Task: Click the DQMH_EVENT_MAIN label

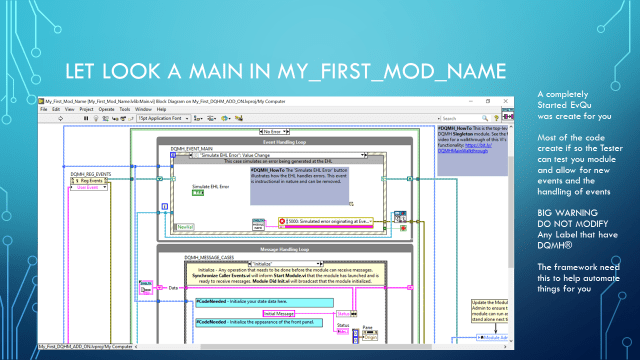Action: click(x=191, y=149)
